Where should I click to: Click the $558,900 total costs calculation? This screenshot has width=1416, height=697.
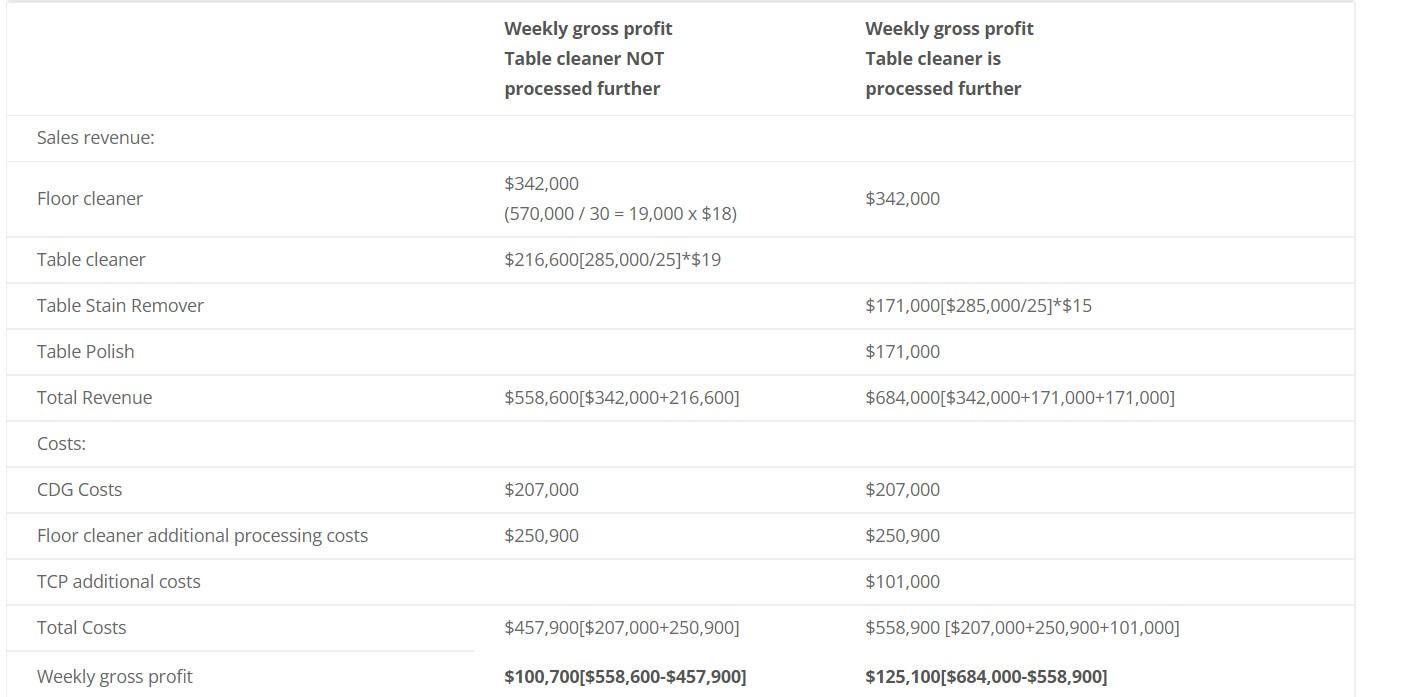coord(1023,628)
